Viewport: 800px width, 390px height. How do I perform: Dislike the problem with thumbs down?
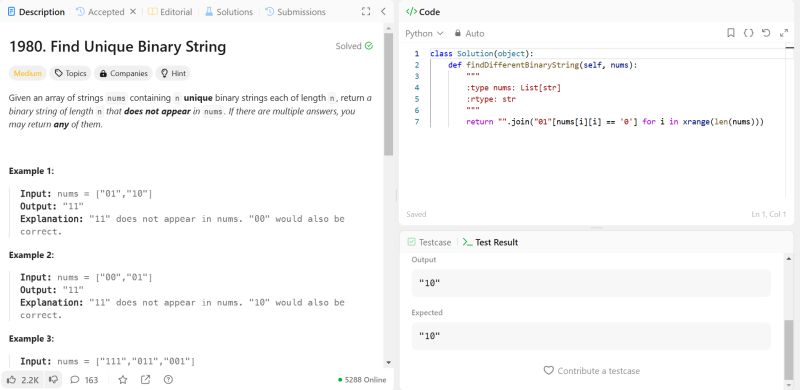coord(53,380)
